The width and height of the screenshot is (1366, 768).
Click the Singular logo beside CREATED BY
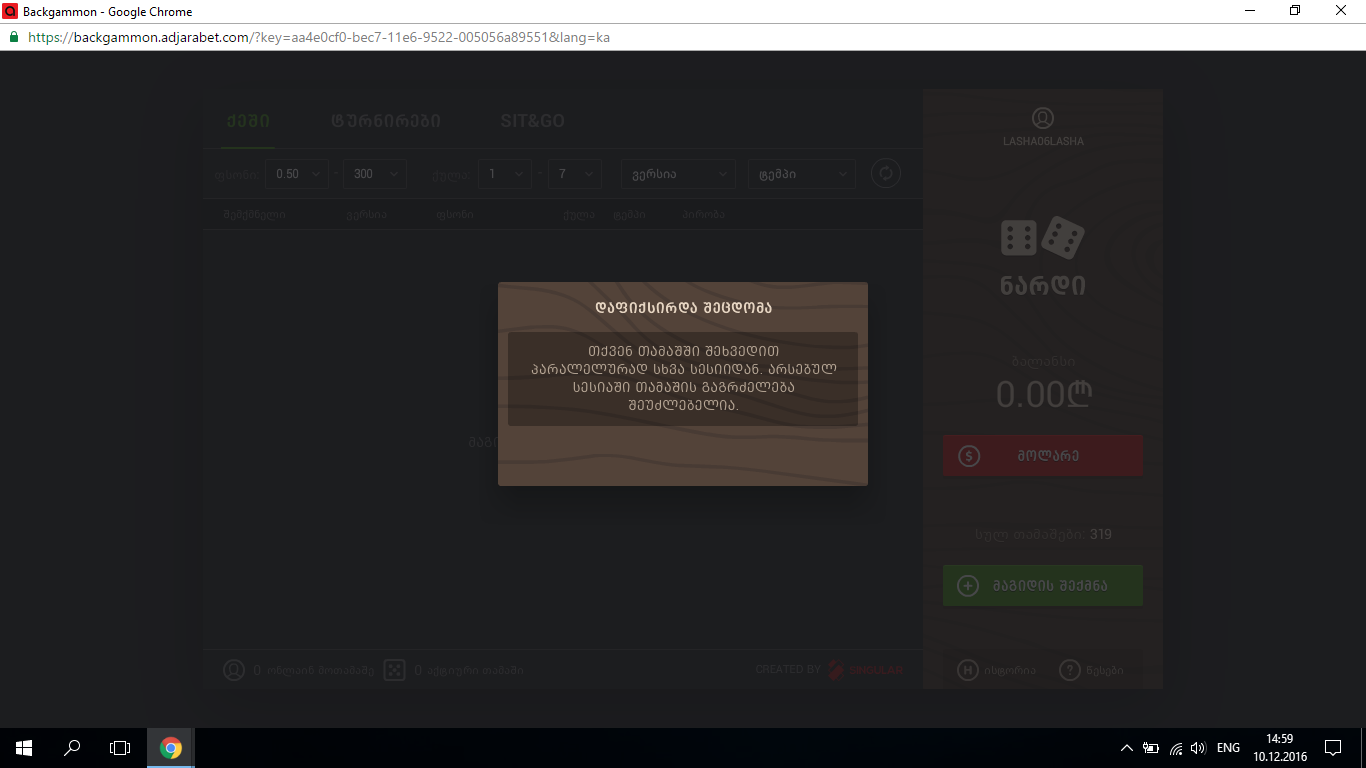[x=866, y=670]
